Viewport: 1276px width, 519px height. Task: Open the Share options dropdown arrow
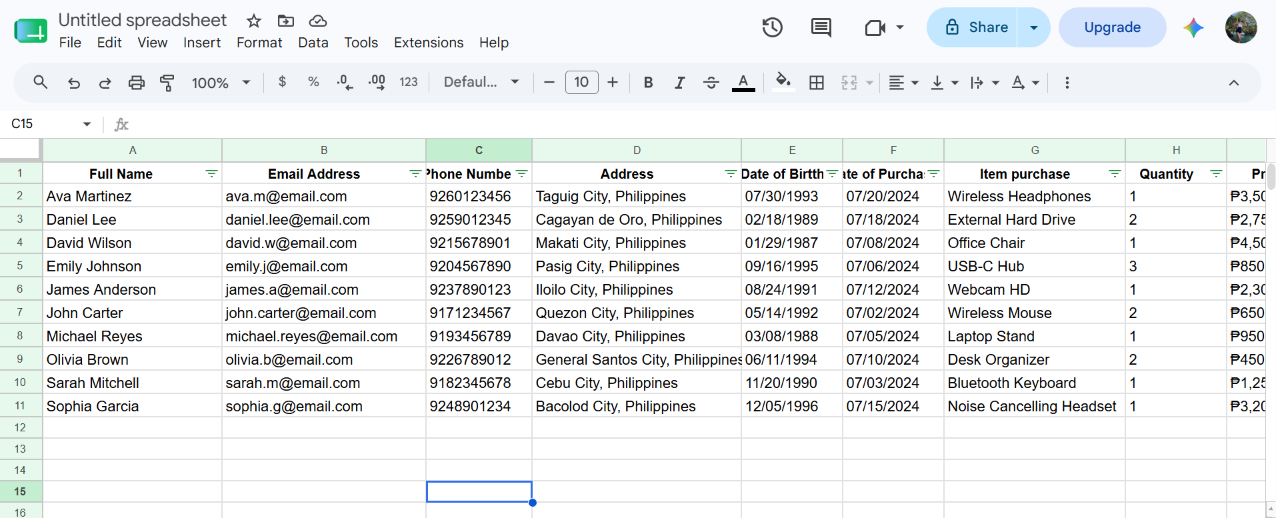pyautogui.click(x=1034, y=27)
